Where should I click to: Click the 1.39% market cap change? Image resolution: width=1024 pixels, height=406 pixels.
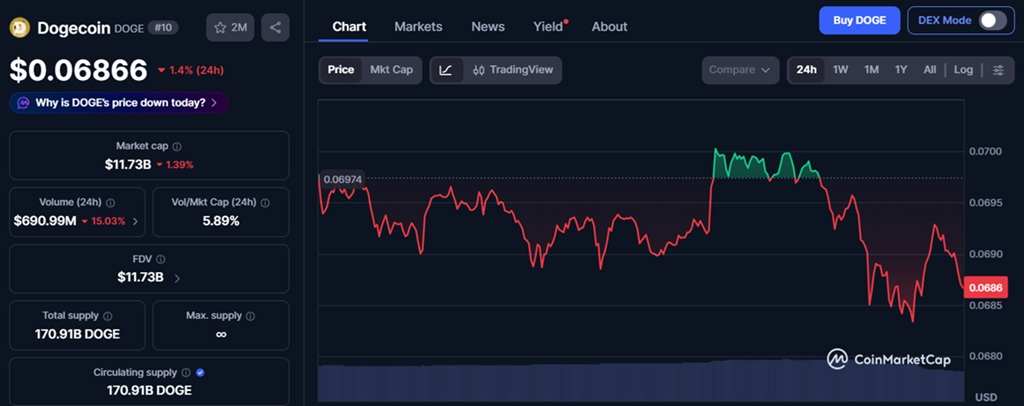(x=180, y=164)
